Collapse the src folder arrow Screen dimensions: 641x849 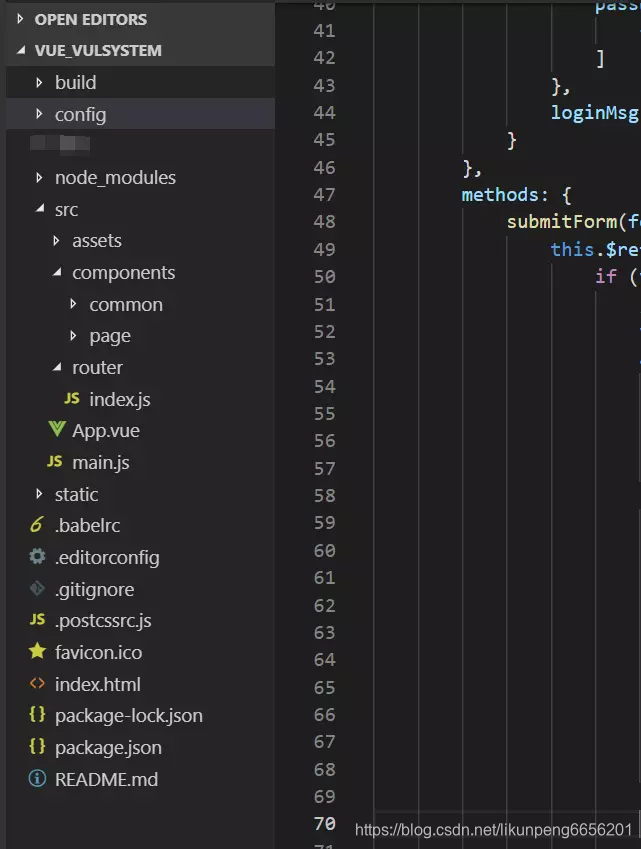click(40, 208)
